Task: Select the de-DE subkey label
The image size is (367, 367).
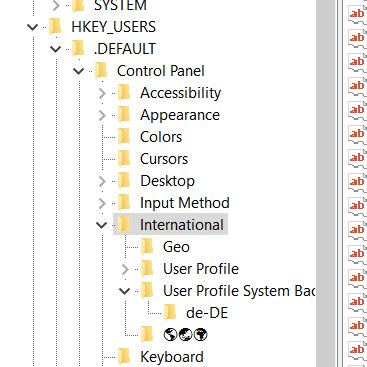Action: [207, 313]
